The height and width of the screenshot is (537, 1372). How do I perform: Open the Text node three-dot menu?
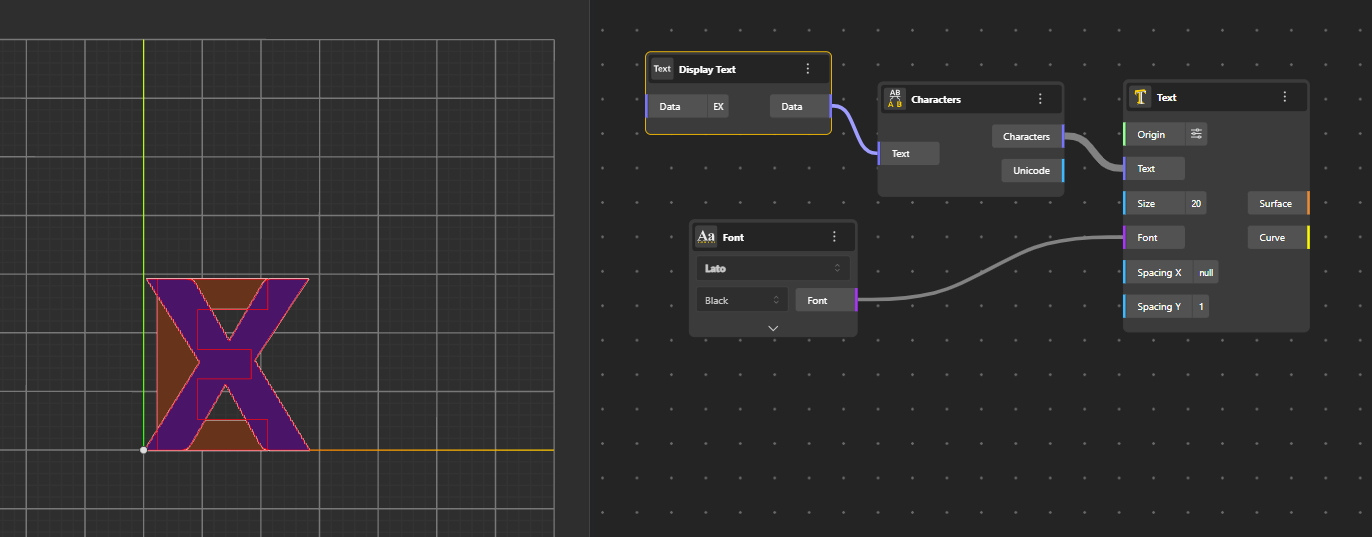(x=1285, y=97)
